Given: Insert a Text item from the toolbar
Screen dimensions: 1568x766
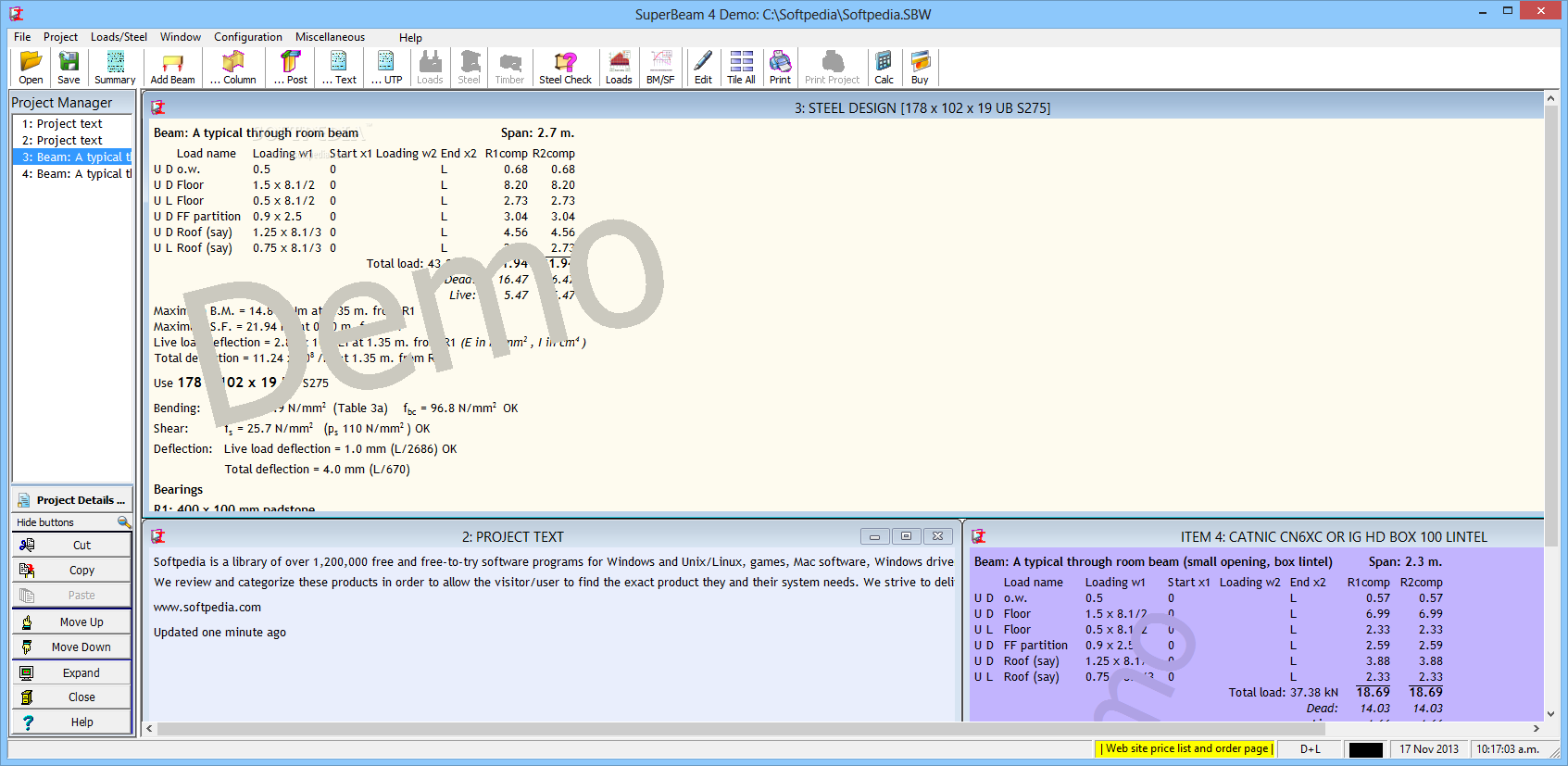Looking at the screenshot, I should pos(339,68).
